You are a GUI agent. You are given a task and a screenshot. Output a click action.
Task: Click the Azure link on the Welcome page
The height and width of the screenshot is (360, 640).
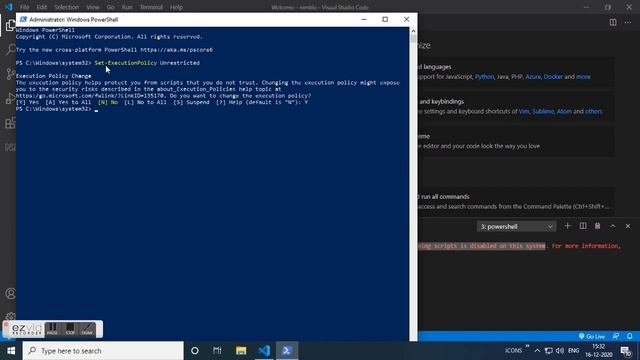pos(533,77)
